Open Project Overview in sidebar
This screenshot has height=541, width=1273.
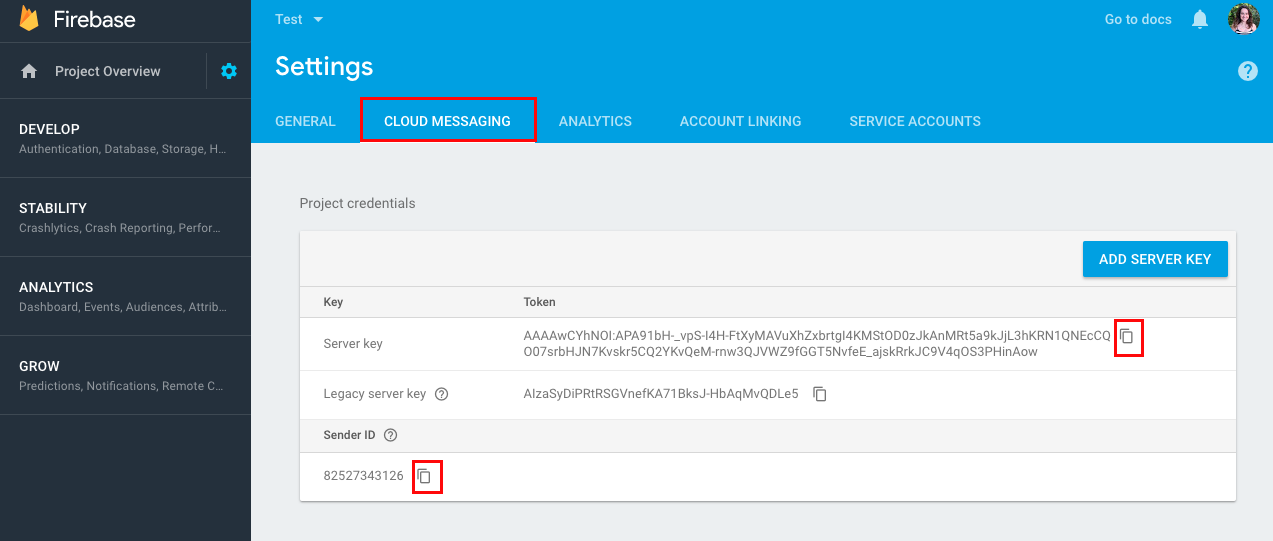(x=107, y=71)
